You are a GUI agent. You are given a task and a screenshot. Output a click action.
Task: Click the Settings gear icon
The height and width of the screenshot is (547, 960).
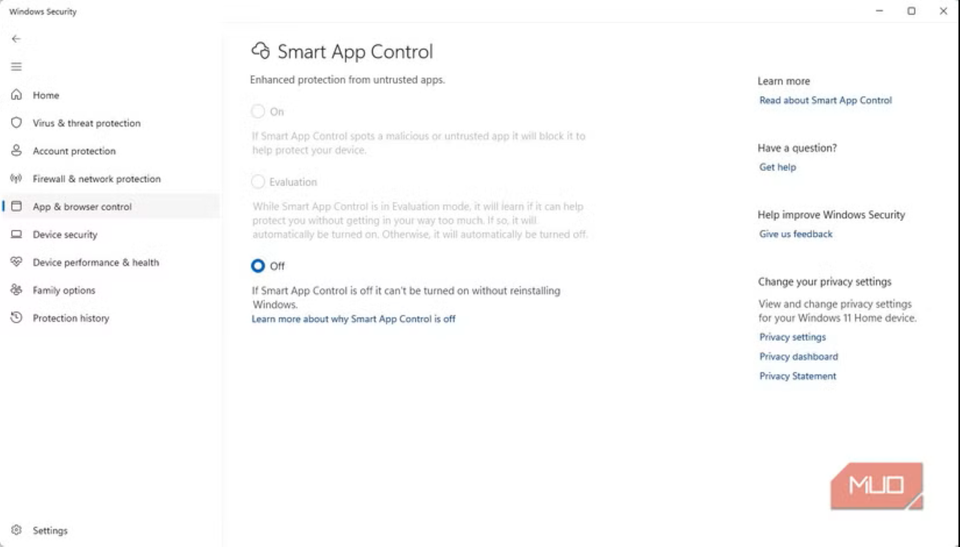16,530
